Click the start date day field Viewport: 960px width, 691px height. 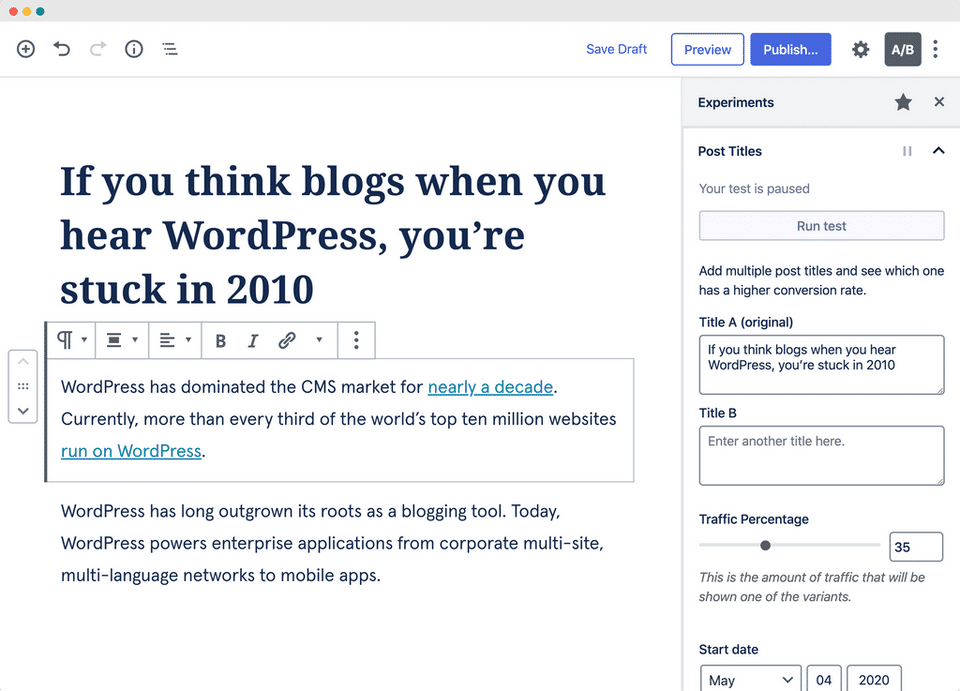point(824,679)
